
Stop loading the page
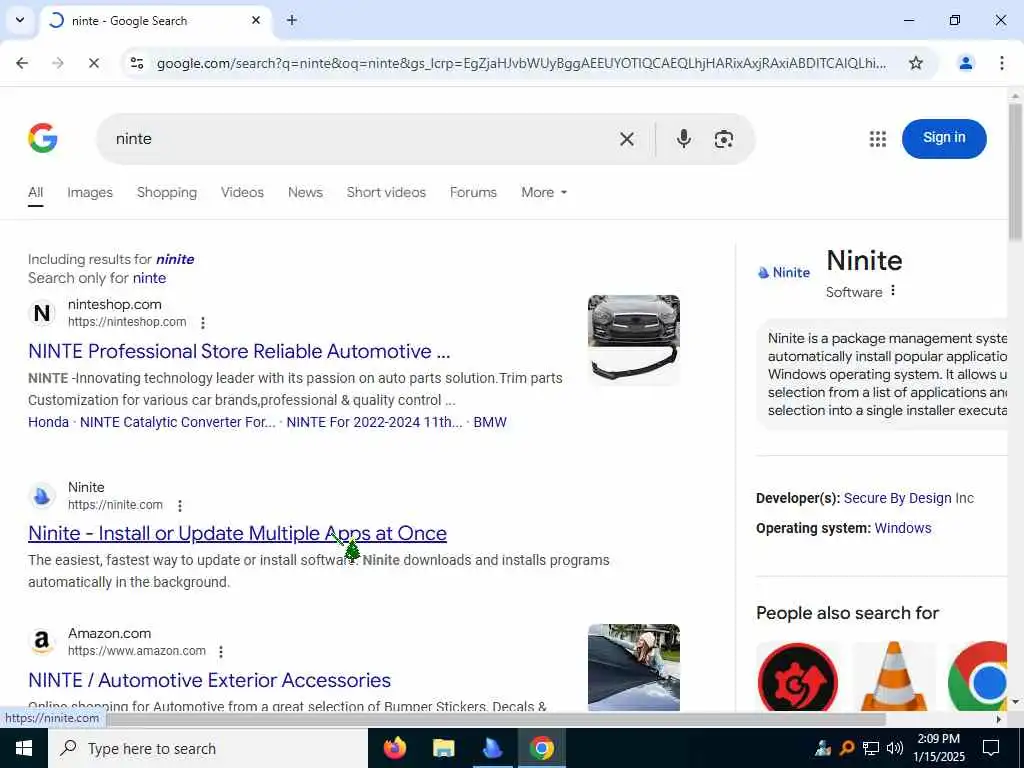click(93, 63)
